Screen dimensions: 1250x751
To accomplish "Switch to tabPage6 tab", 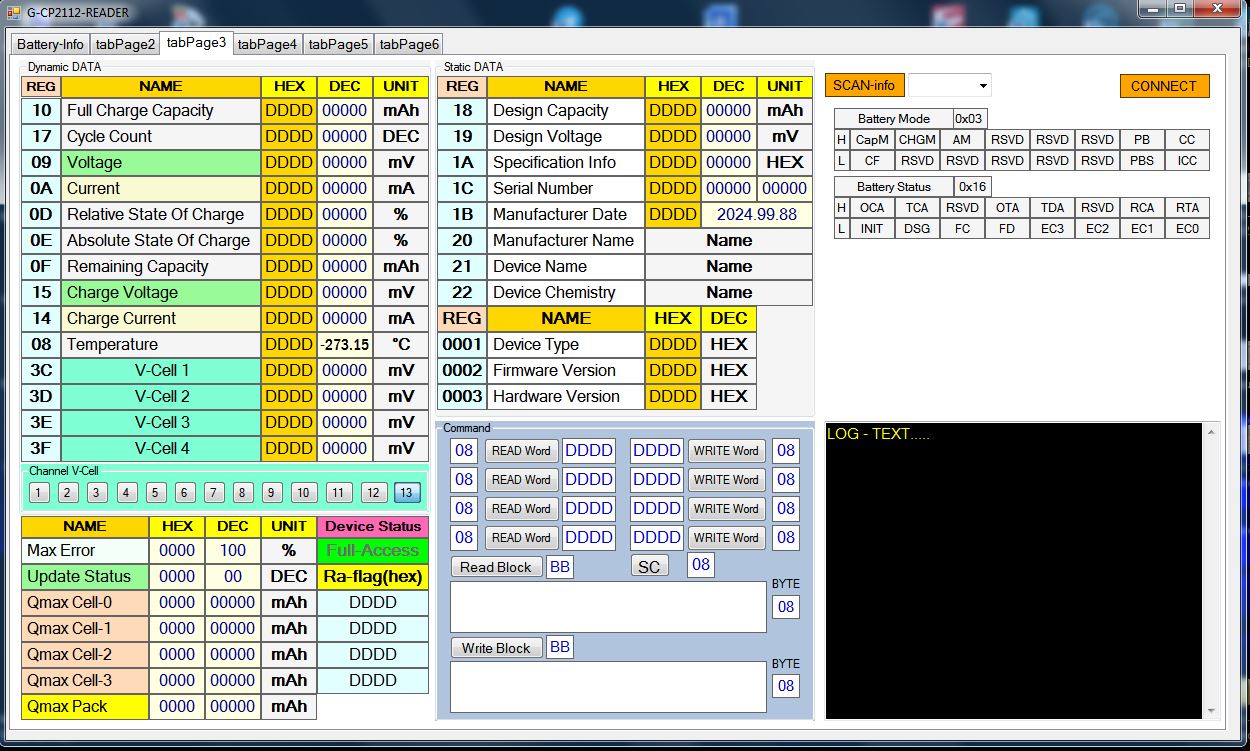I will pos(409,44).
